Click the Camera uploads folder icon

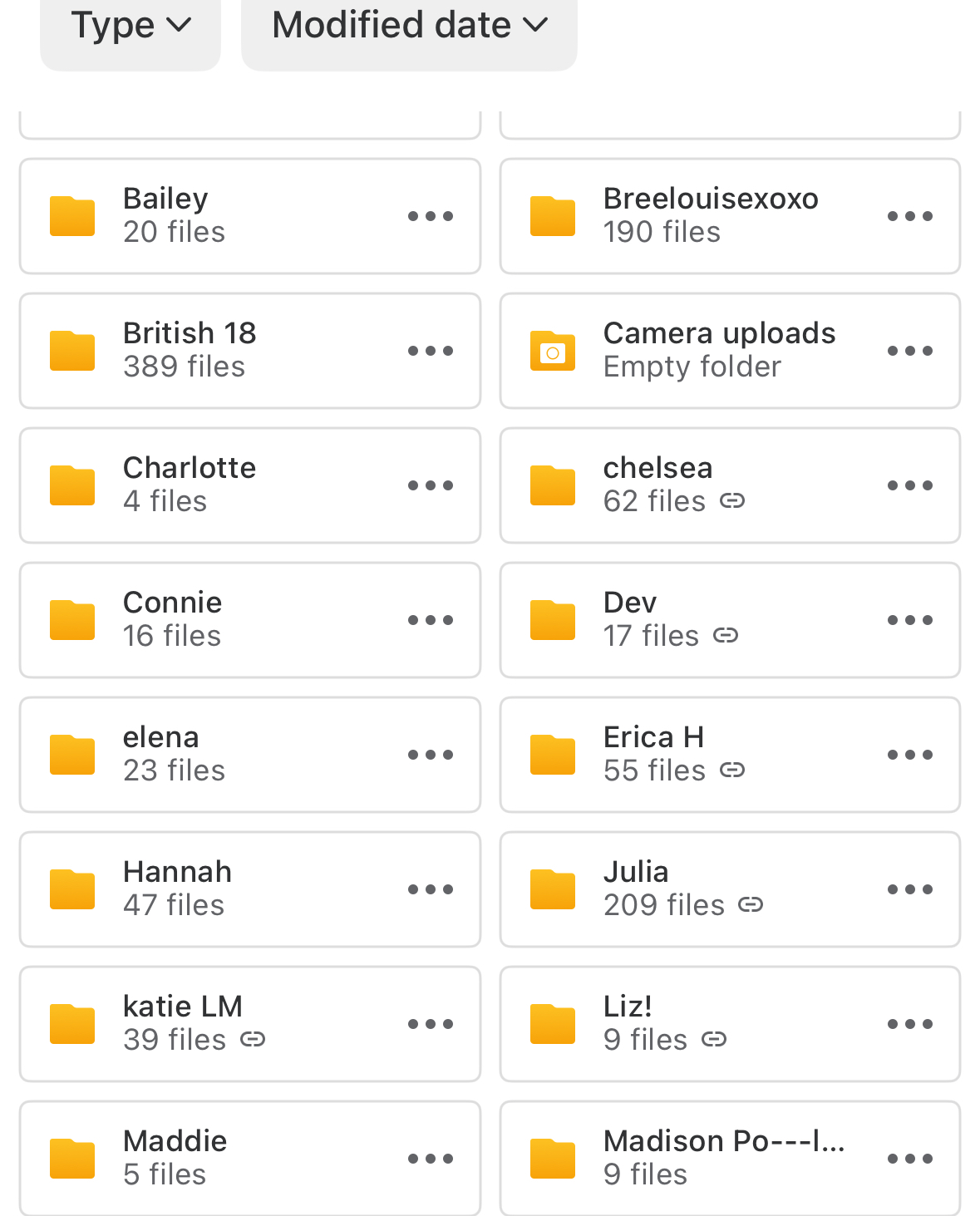[x=553, y=352]
